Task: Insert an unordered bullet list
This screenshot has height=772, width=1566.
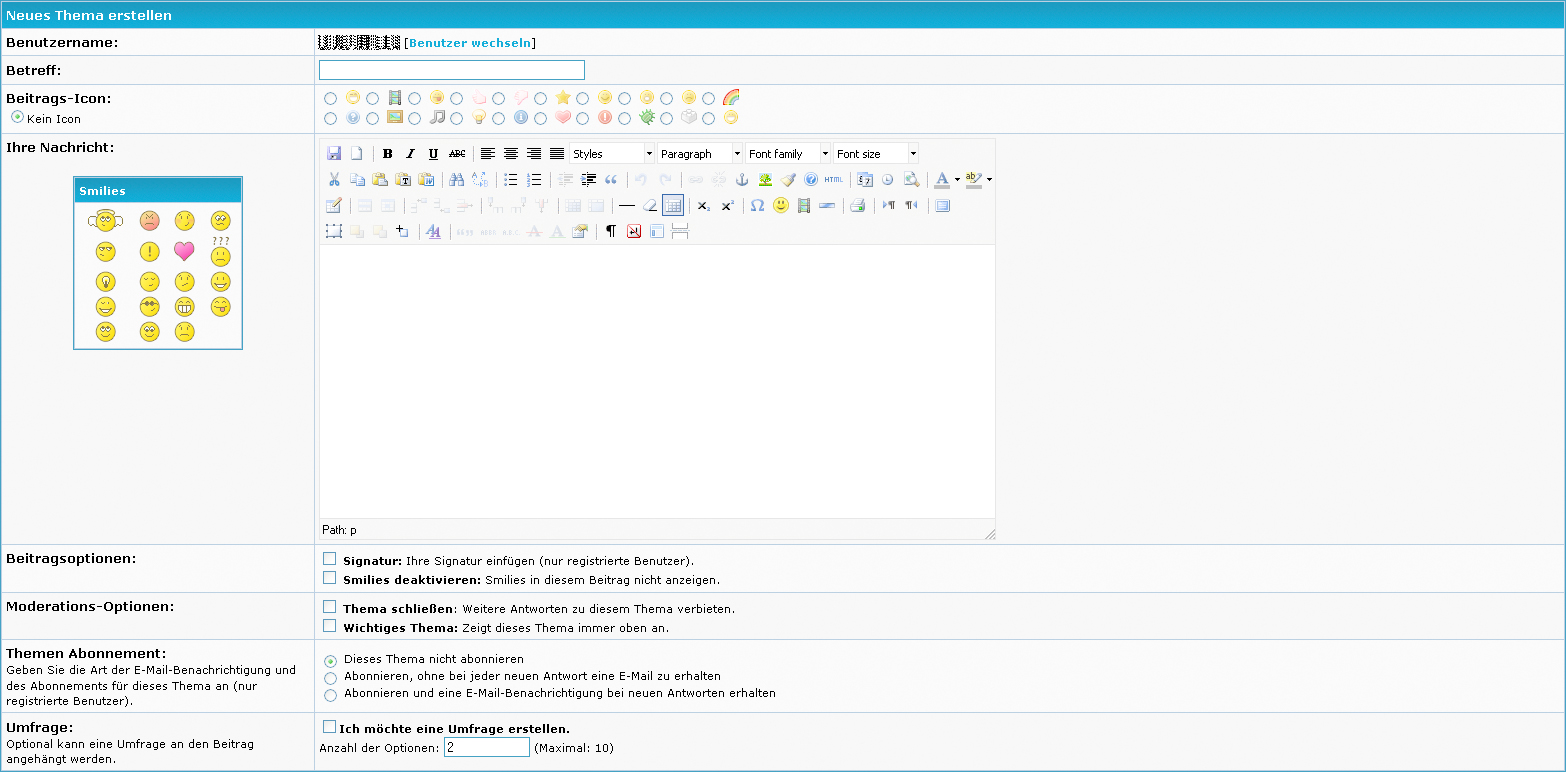Action: [510, 179]
